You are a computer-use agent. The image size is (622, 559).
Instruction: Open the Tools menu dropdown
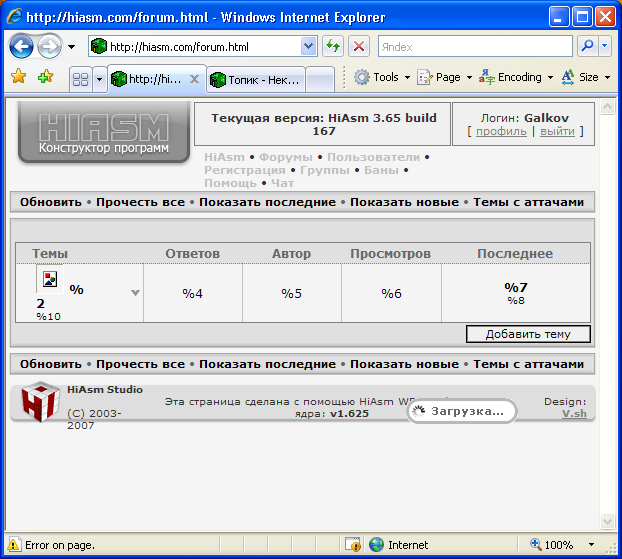384,77
